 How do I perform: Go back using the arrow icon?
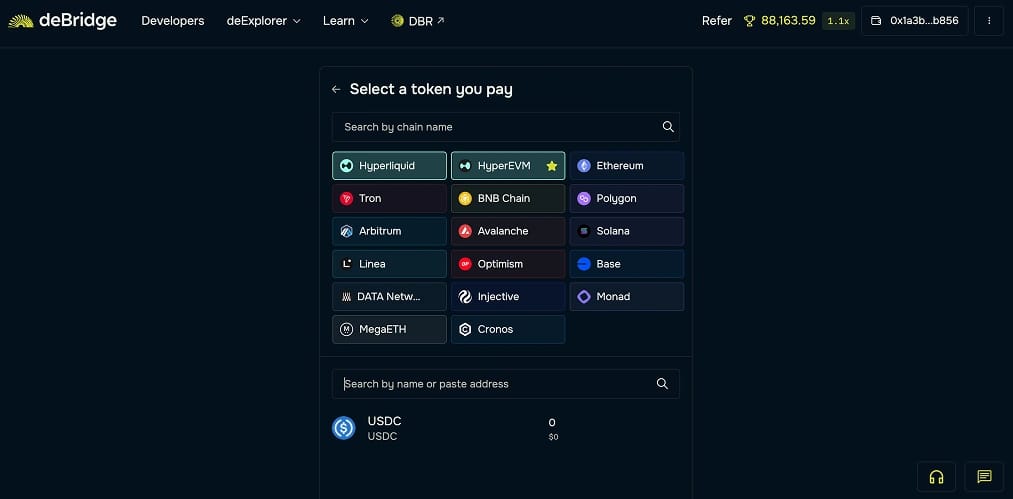click(x=336, y=89)
